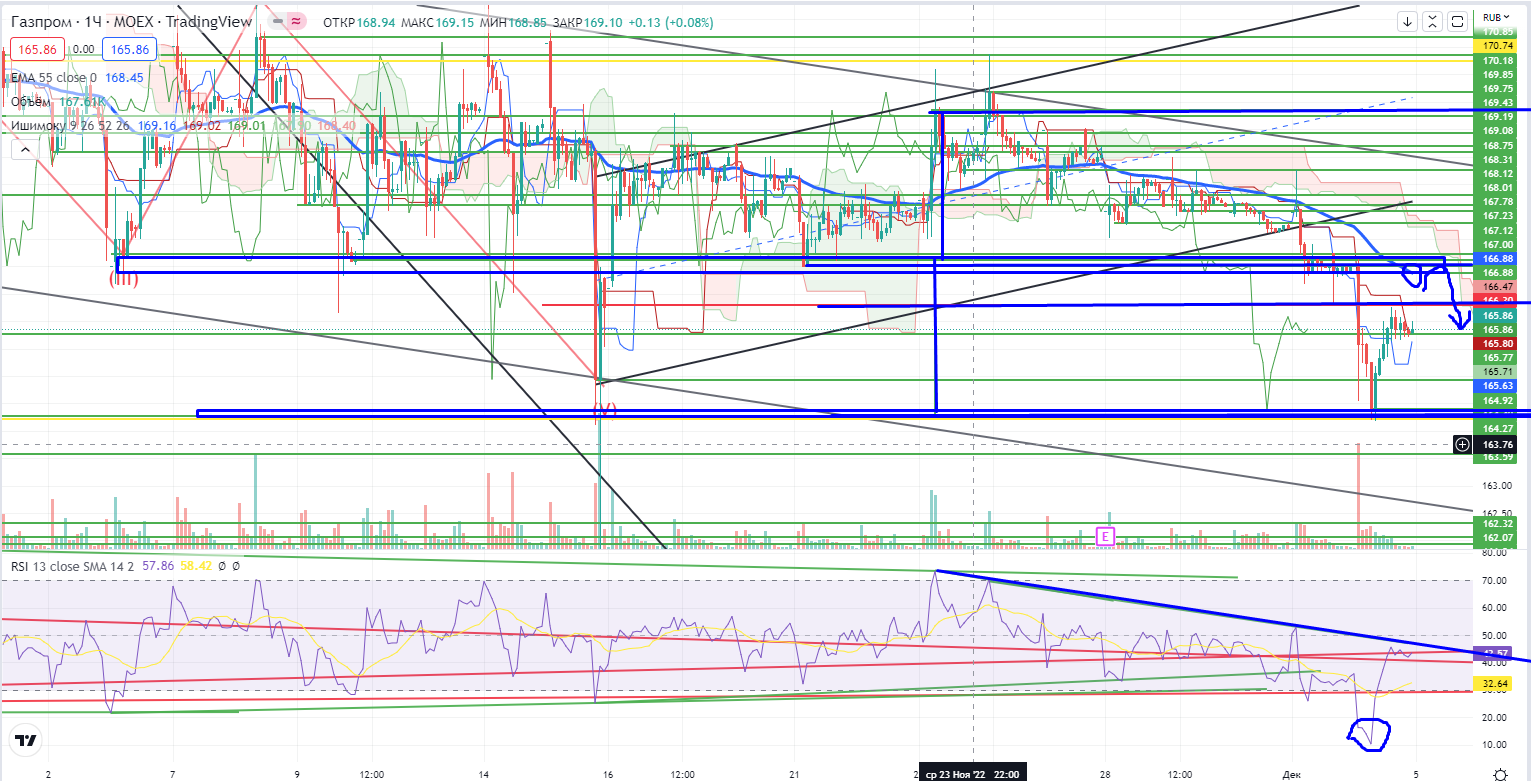The height and width of the screenshot is (781, 1531).
Task: Click the purple E earnings marker
Action: tap(1105, 536)
